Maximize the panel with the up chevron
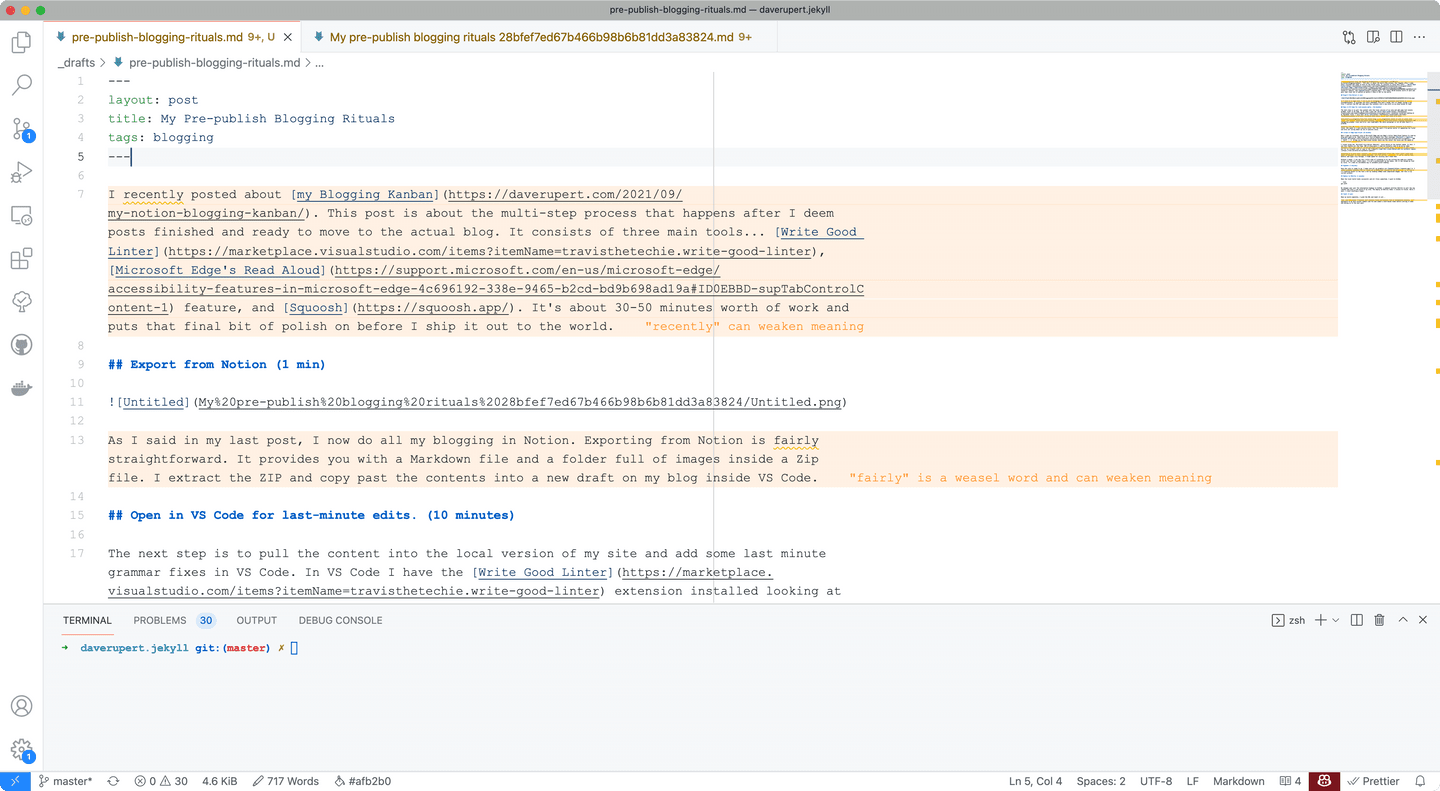 coord(1402,620)
